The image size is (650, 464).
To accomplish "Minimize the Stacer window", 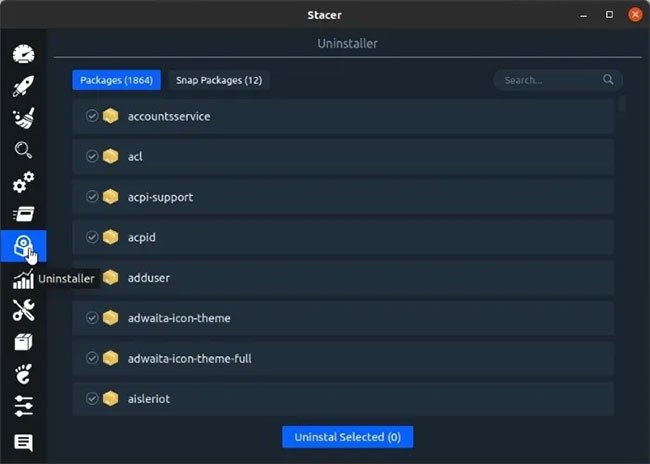I will 584,15.
